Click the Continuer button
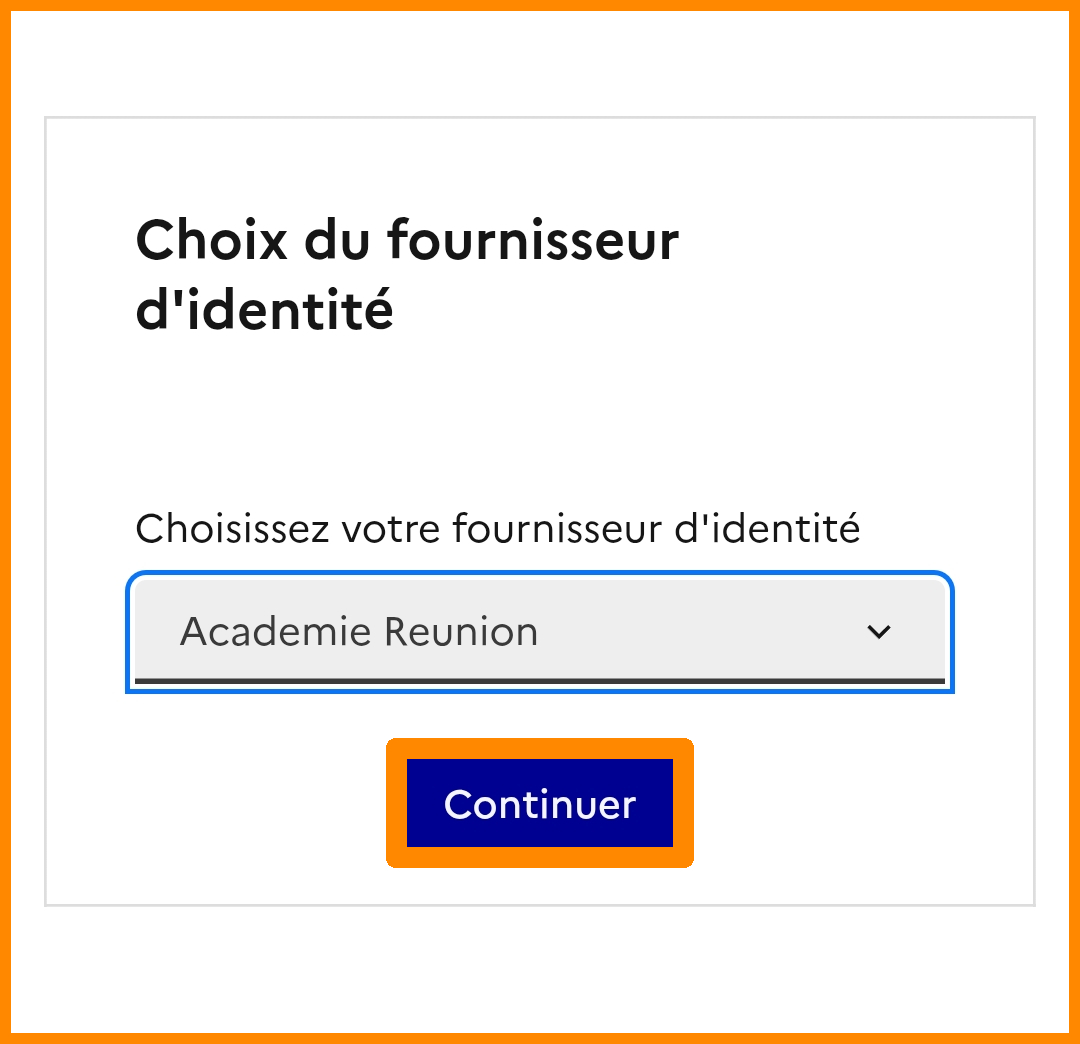The width and height of the screenshot is (1080, 1044). [x=540, y=803]
